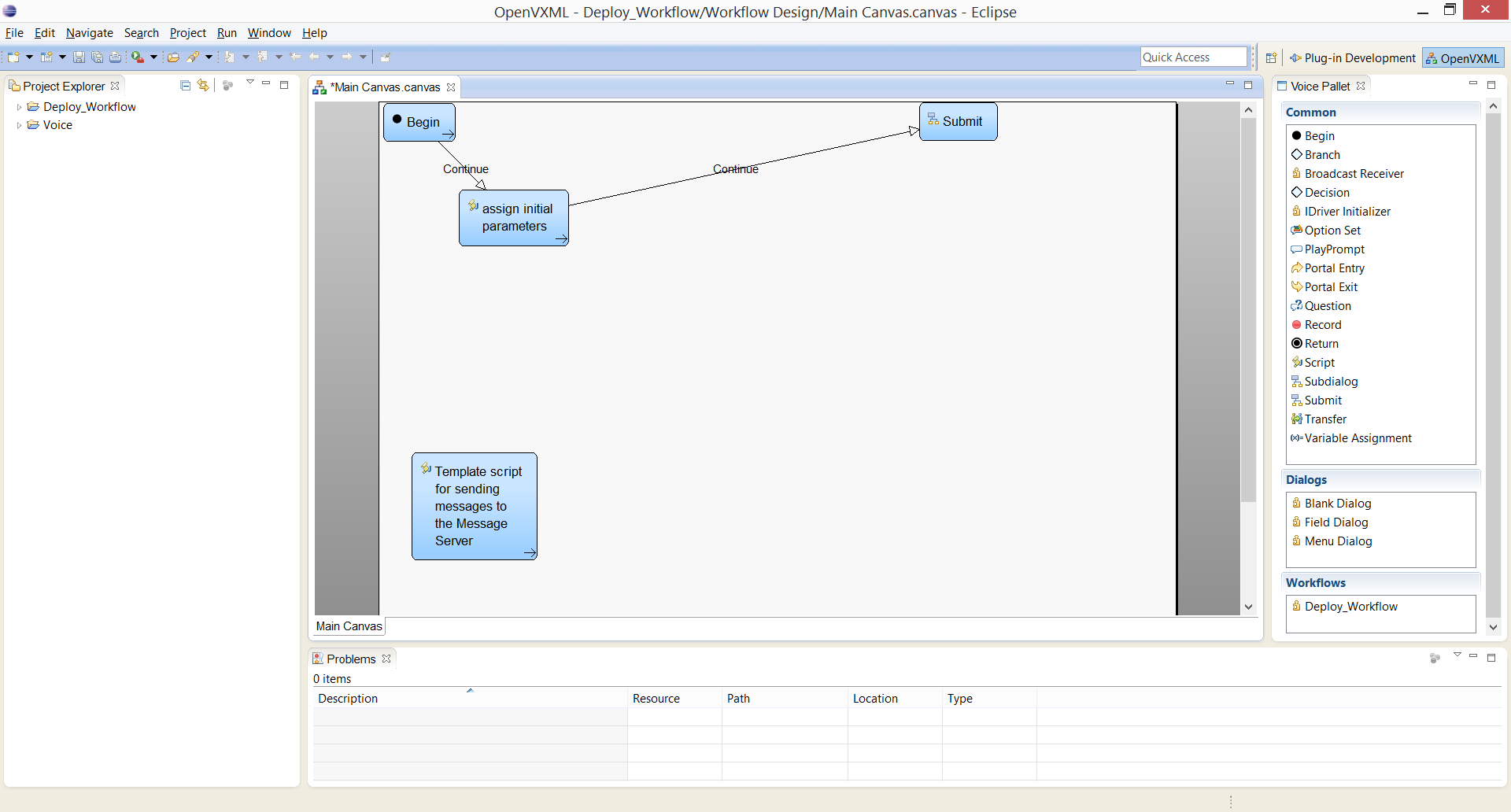
Task: Pick Transfer from the Voice Pallet
Action: click(x=1319, y=419)
